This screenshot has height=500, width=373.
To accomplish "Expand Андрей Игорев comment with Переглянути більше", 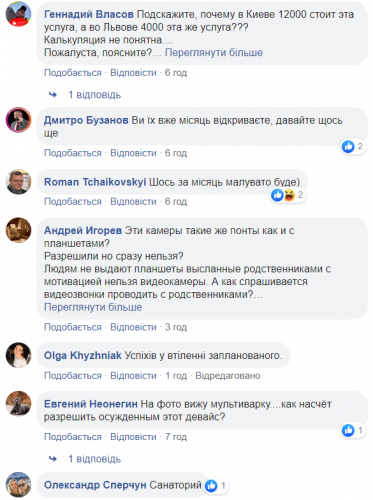I will point(93,307).
